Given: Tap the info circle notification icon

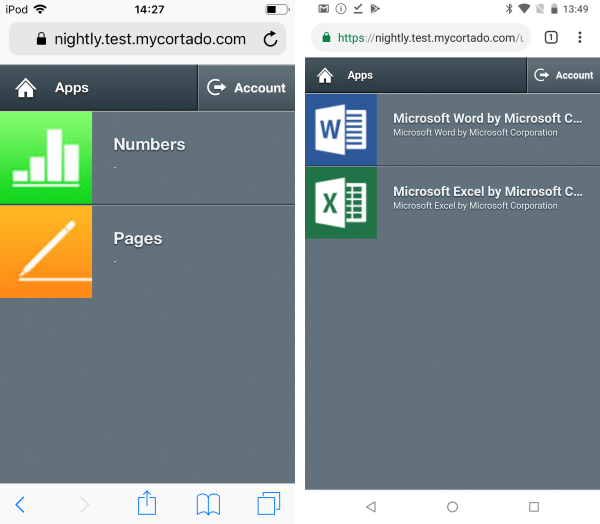Looking at the screenshot, I should tap(341, 8).
